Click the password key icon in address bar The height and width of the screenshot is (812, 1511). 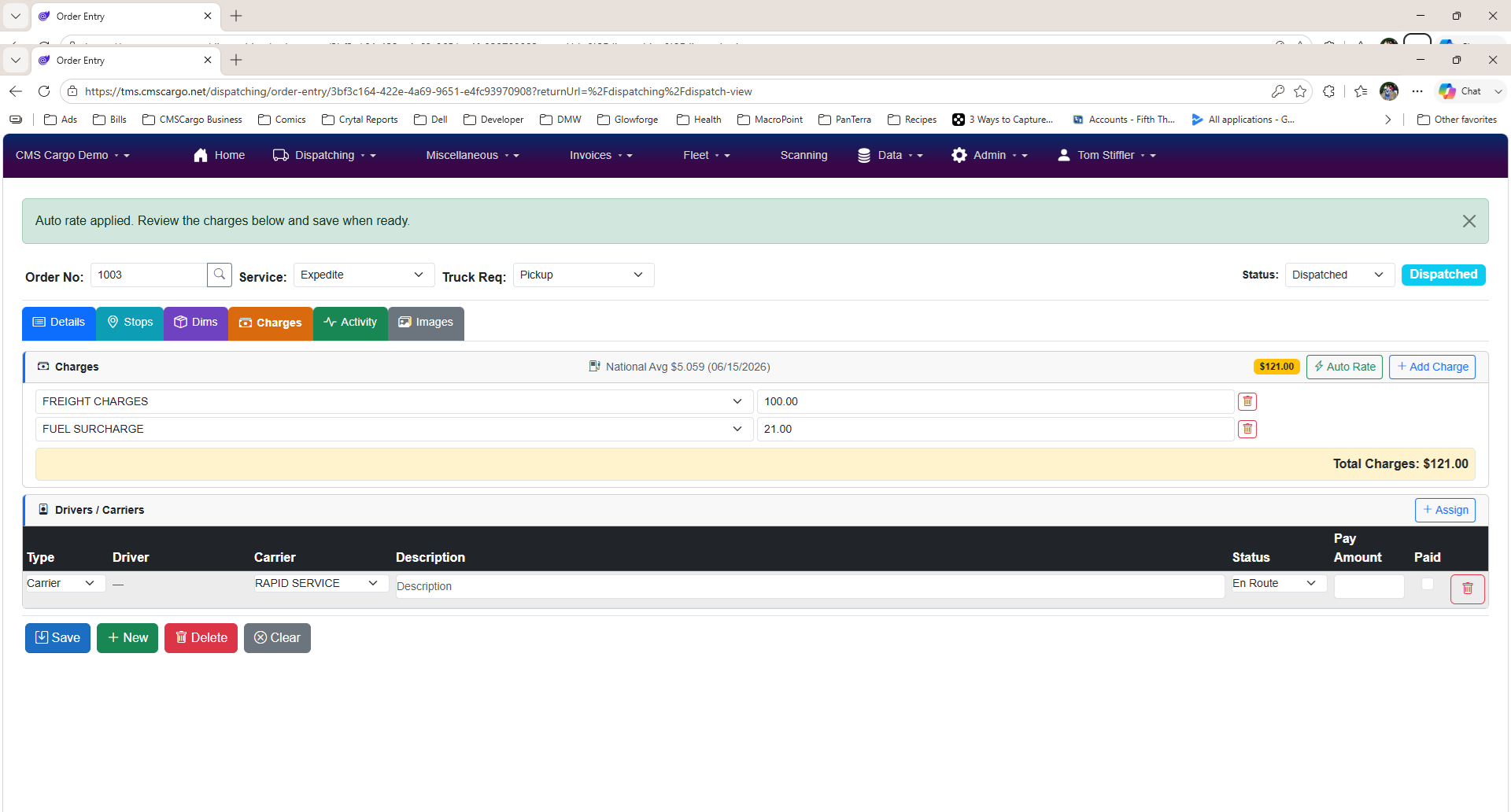point(1277,91)
